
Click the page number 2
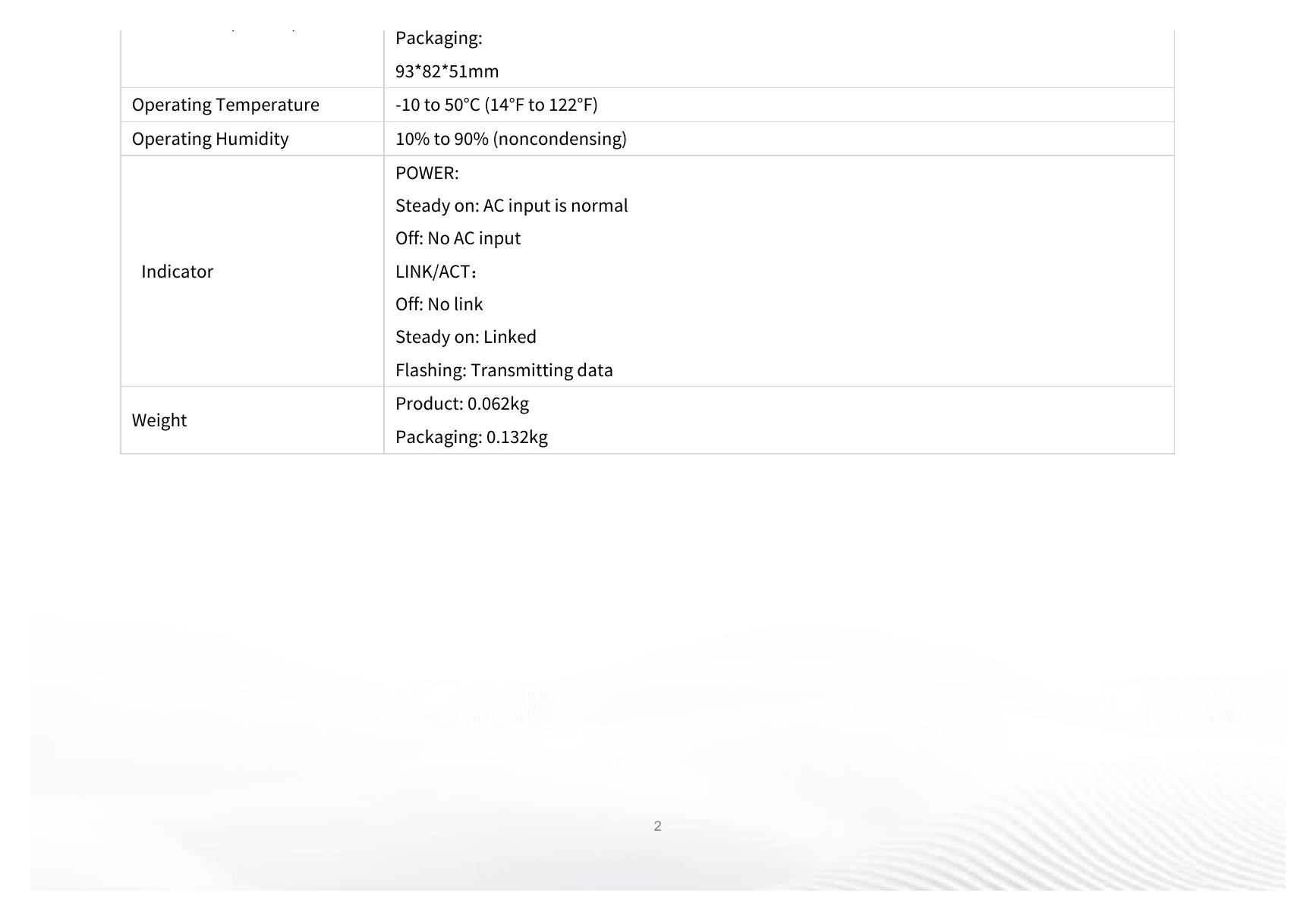click(x=657, y=826)
